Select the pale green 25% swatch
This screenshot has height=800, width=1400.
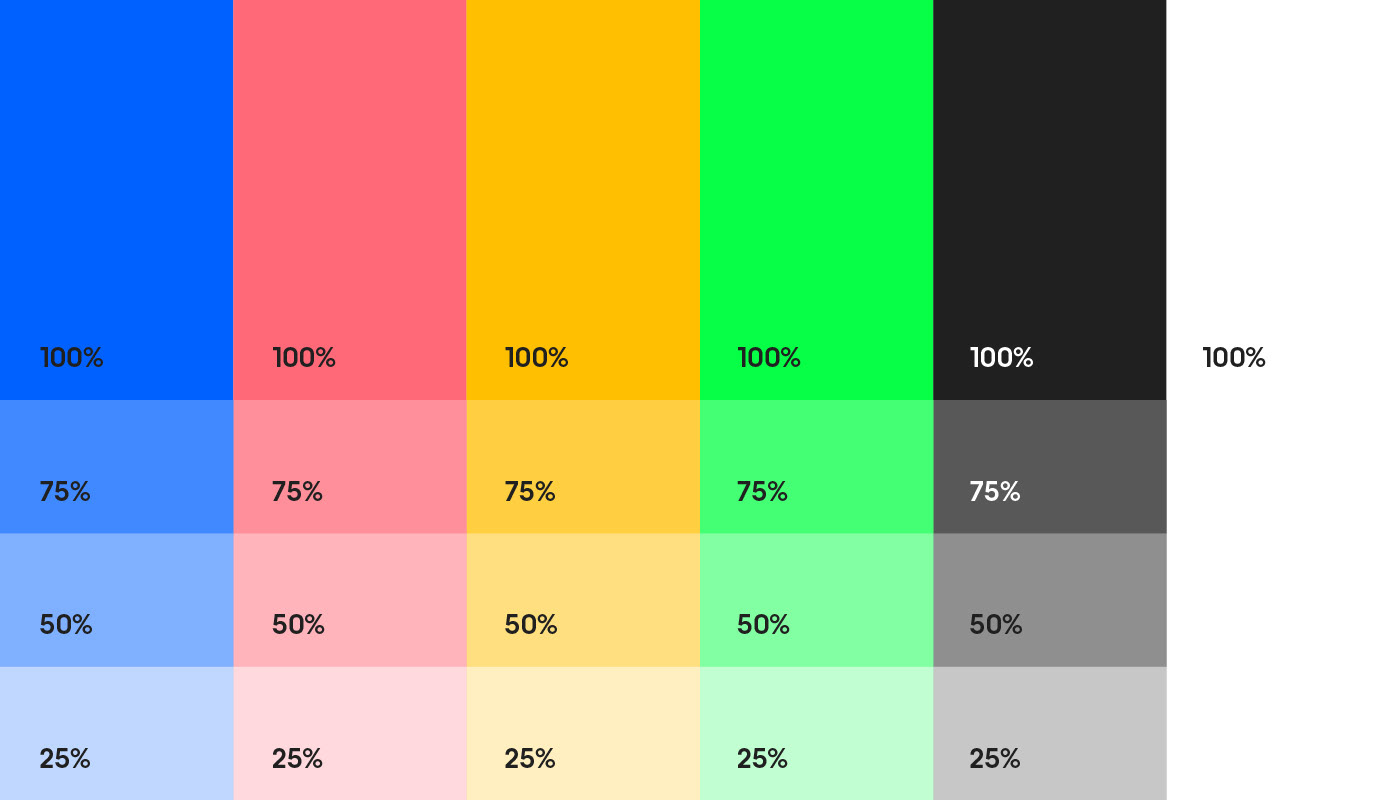(816, 733)
